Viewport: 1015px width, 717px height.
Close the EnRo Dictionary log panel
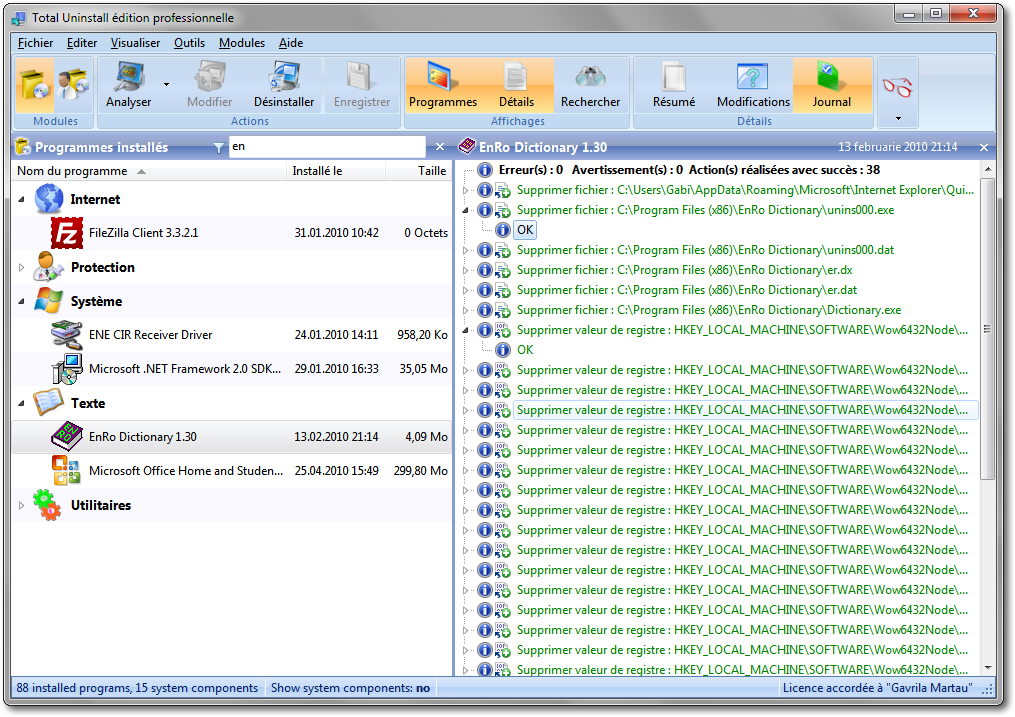(x=984, y=148)
